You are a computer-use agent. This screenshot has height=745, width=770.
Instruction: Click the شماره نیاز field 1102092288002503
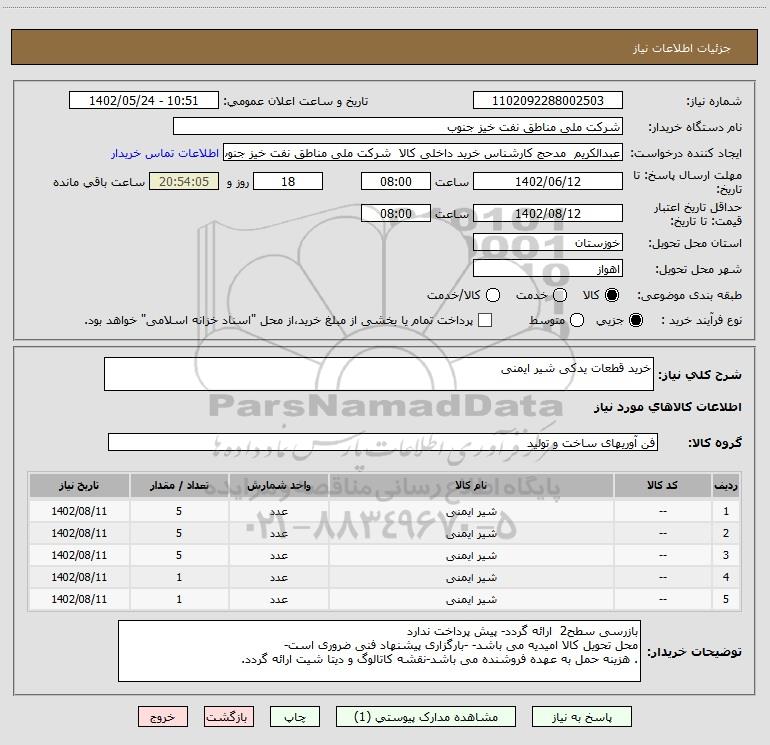(548, 100)
